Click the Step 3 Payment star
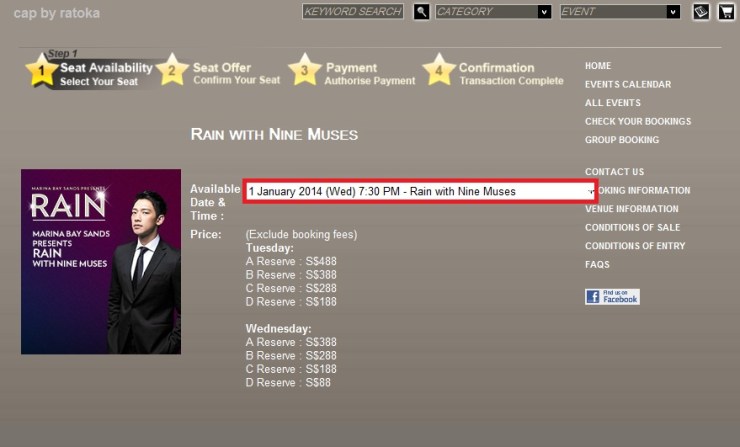 (304, 71)
